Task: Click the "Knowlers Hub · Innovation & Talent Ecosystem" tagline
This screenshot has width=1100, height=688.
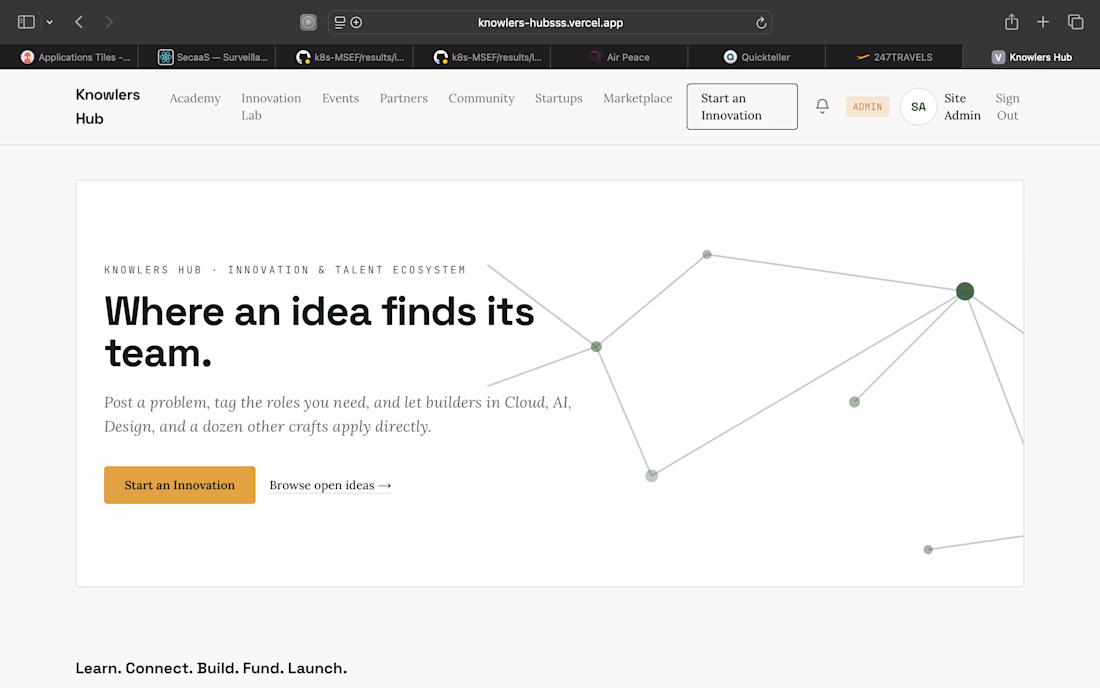Action: [285, 270]
